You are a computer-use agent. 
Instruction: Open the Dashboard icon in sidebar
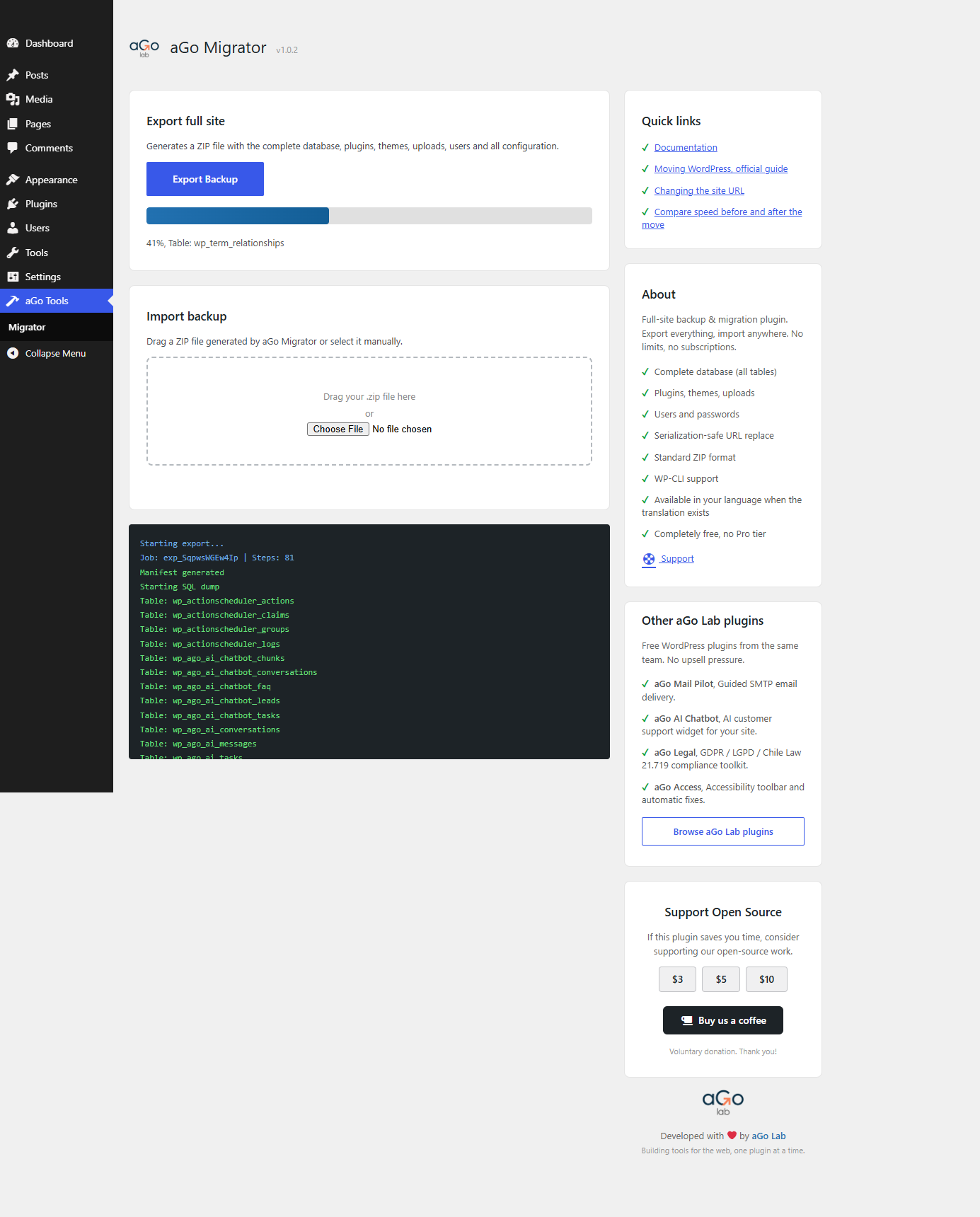(13, 43)
